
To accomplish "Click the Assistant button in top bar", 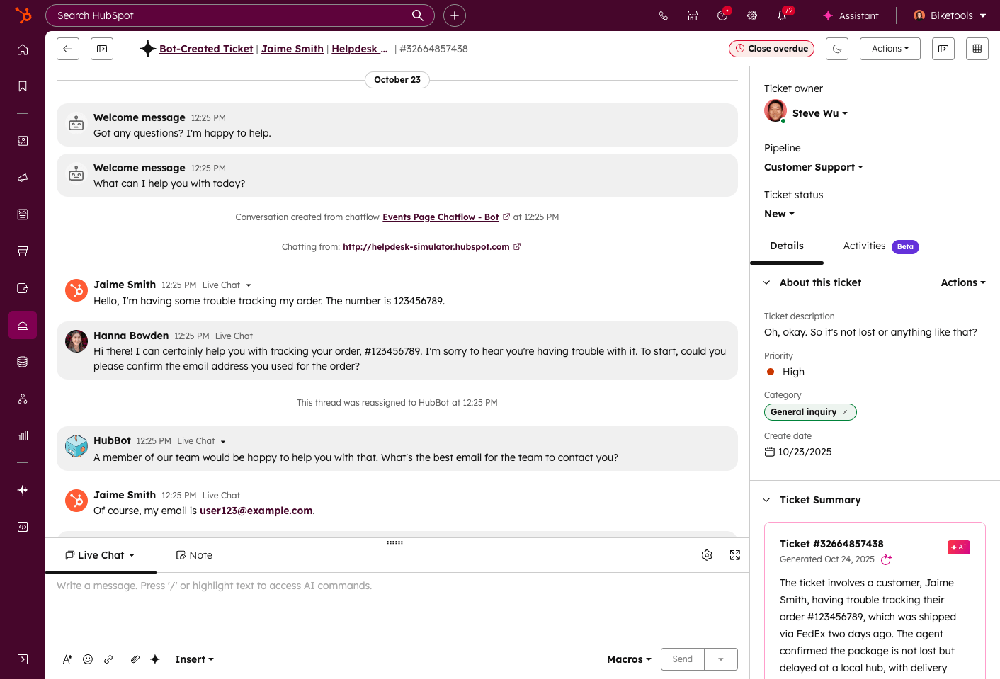I will [851, 15].
